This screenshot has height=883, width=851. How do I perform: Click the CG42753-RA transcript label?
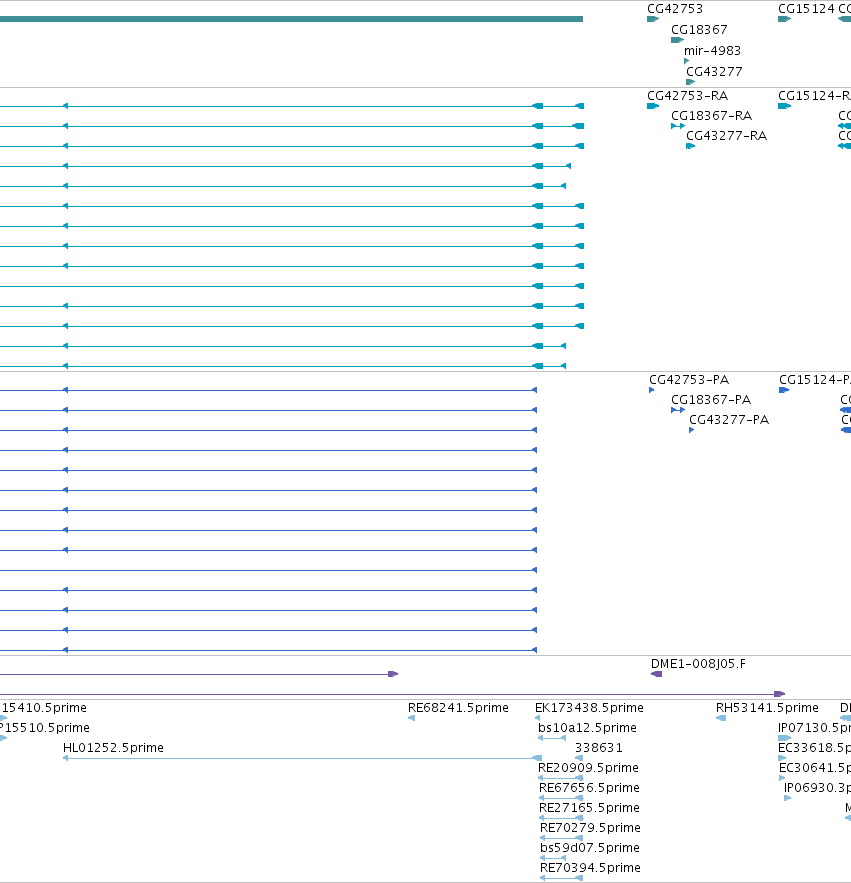687,96
